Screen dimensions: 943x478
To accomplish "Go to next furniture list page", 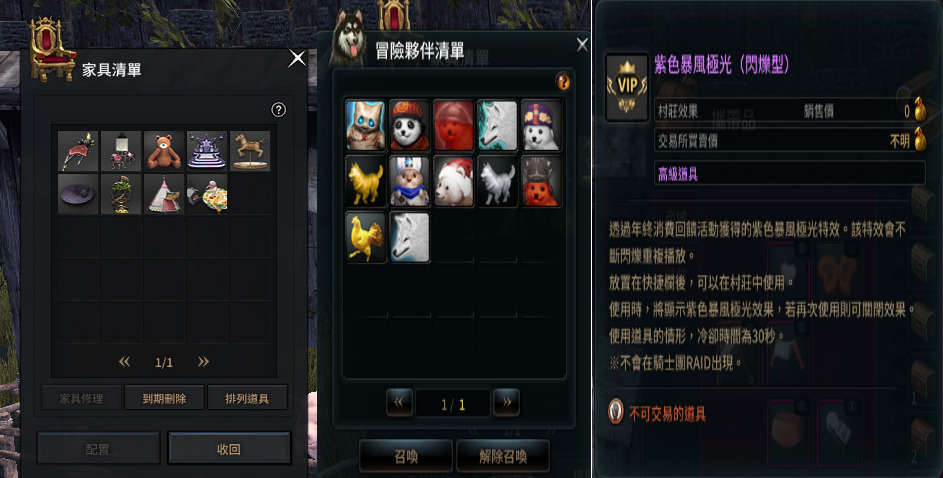I will point(203,361).
